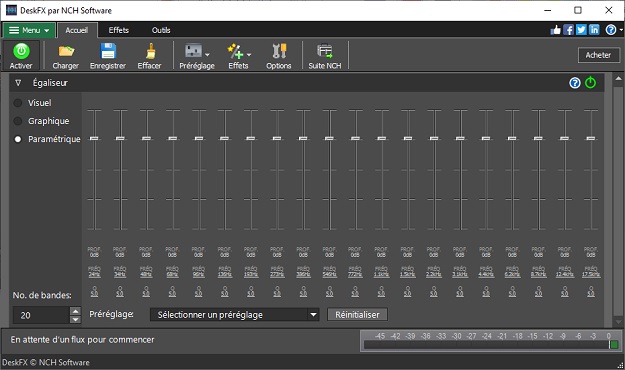Open Options tools icon

[279, 51]
